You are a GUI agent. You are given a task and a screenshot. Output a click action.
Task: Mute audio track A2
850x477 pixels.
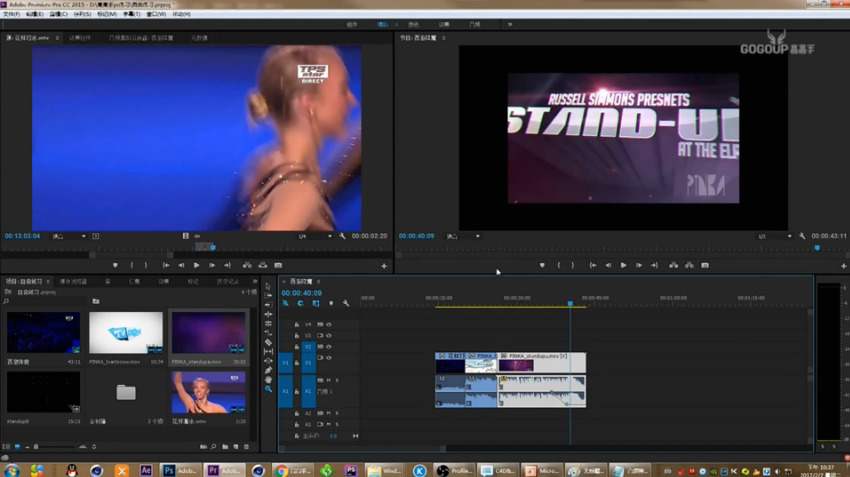point(329,414)
